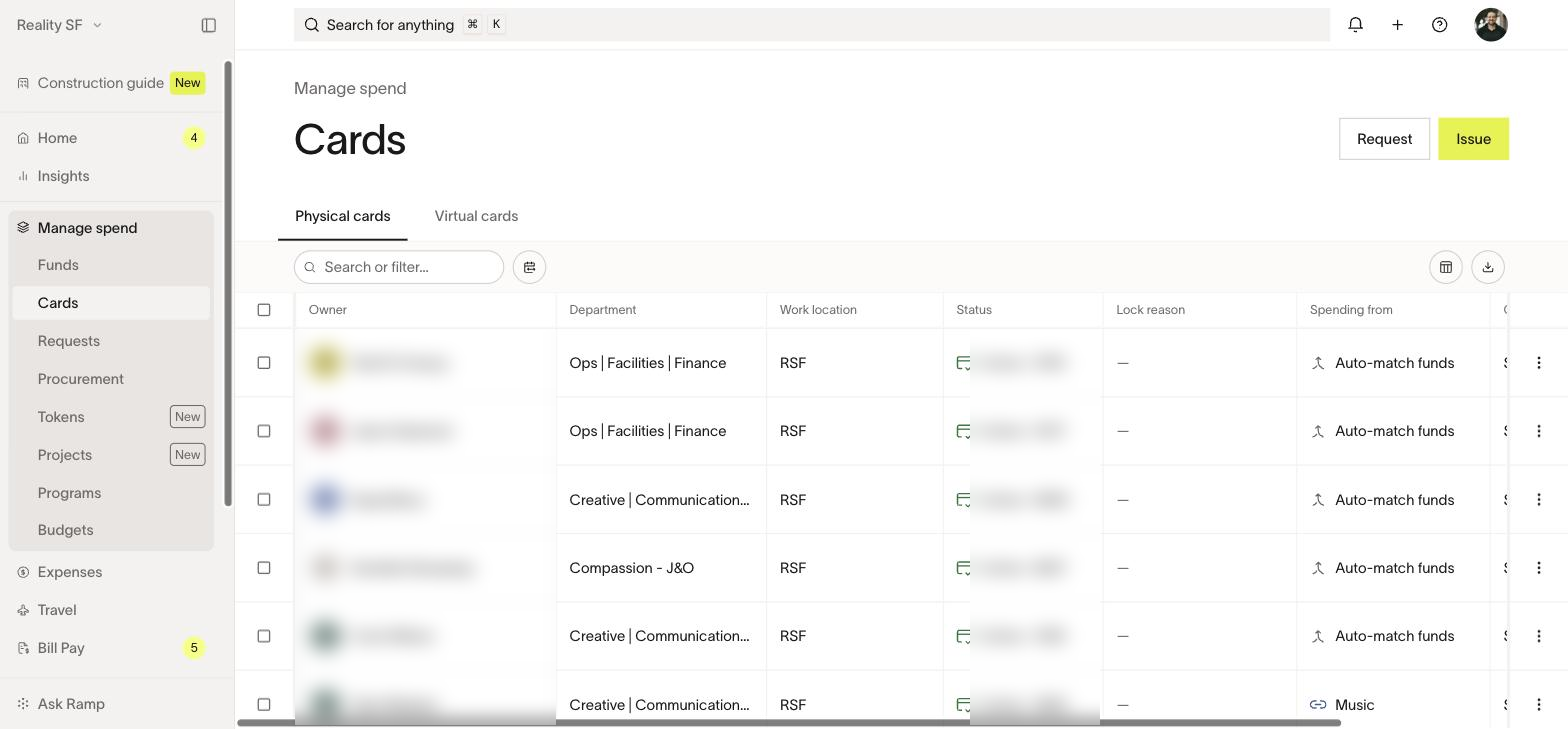Open Requests under Manage spend

tap(111, 341)
